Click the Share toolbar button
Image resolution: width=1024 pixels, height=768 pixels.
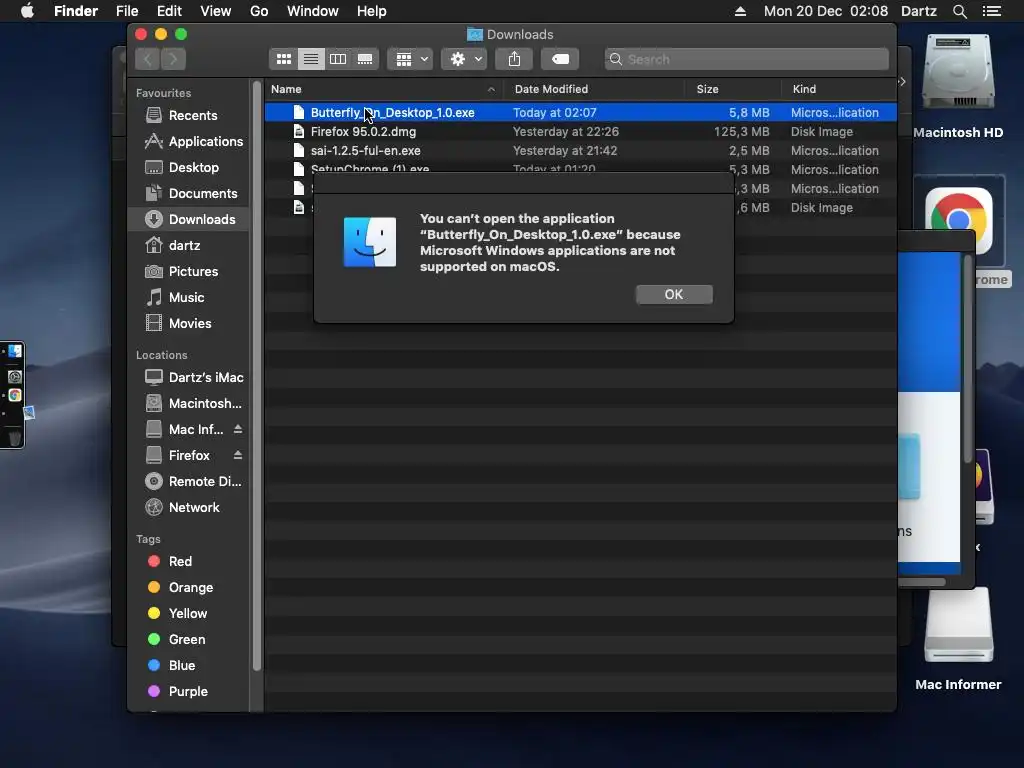[515, 59]
